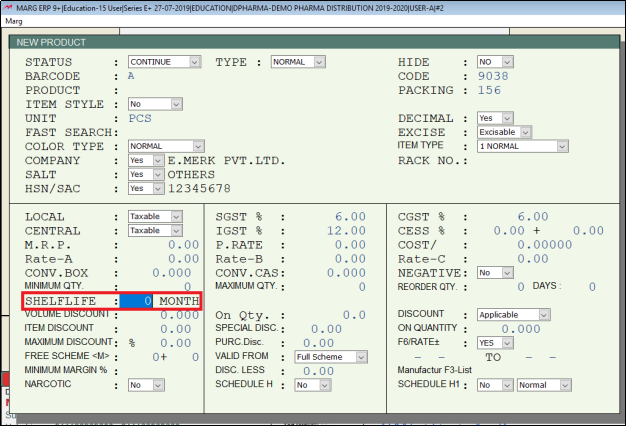Image resolution: width=626 pixels, height=426 pixels.
Task: Click the Marg ERP logo icon in title bar
Action: (8, 7)
